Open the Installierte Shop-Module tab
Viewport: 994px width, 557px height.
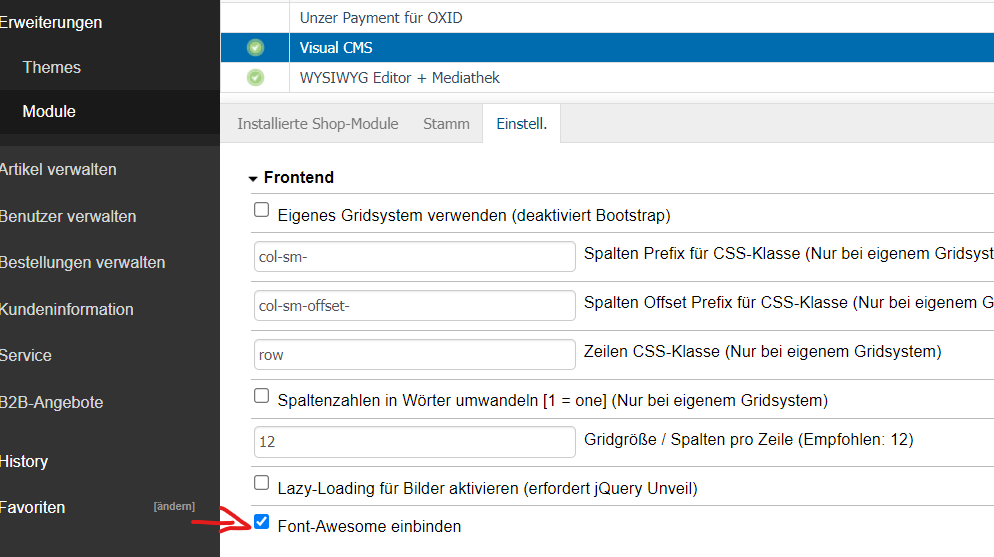317,124
